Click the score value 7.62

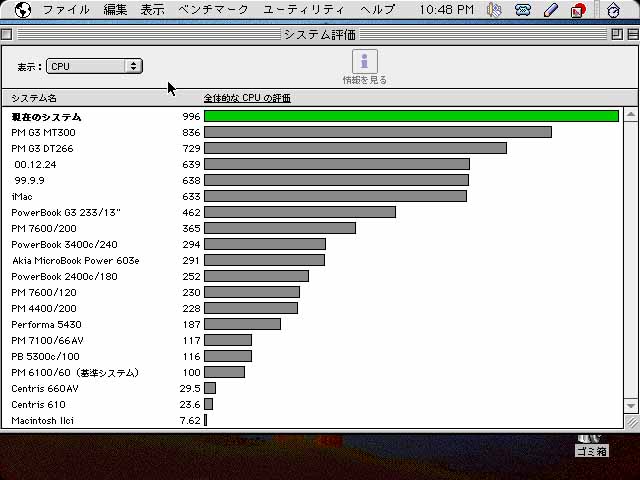(x=190, y=420)
